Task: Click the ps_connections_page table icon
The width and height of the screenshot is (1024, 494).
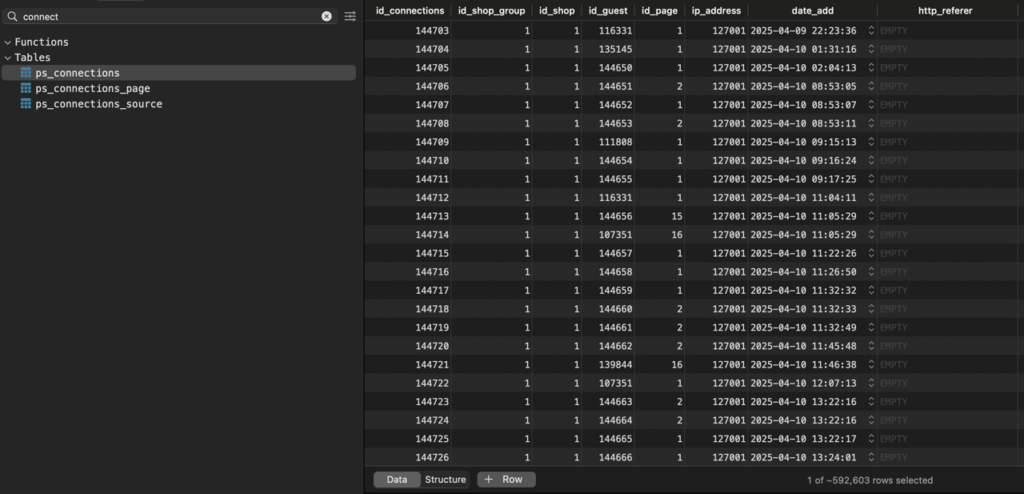Action: click(27, 89)
